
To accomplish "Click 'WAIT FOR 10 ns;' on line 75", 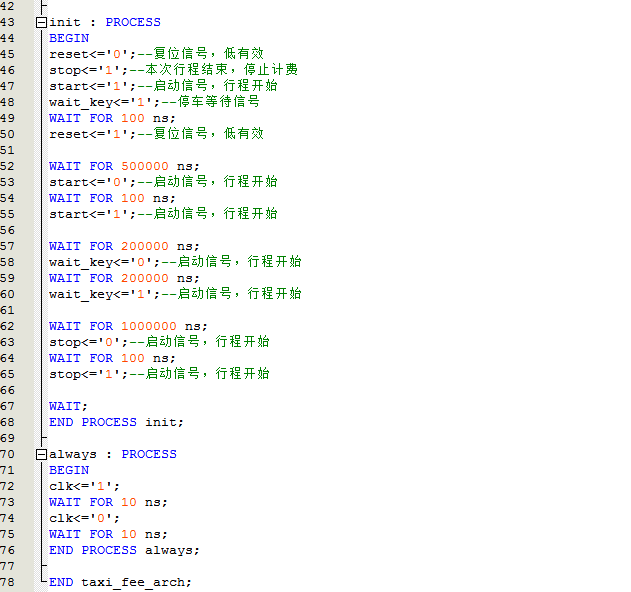I will coord(108,534).
